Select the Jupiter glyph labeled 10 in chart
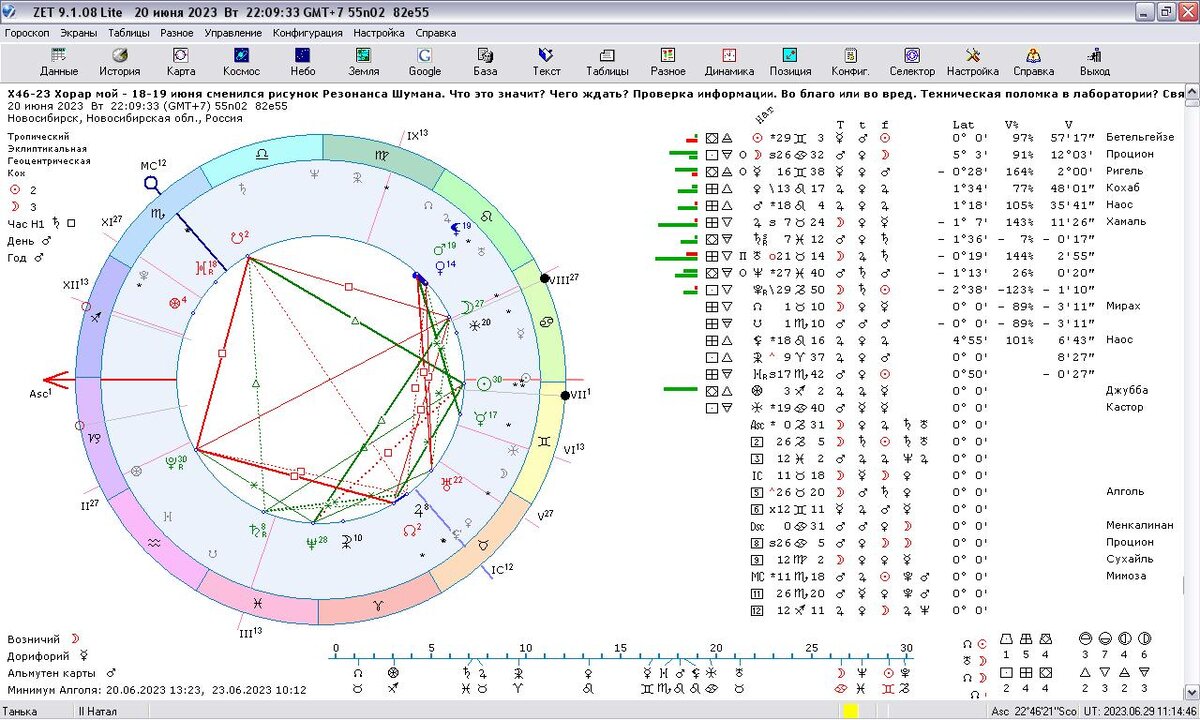Screen dimensions: 1200x720 pyautogui.click(x=345, y=541)
